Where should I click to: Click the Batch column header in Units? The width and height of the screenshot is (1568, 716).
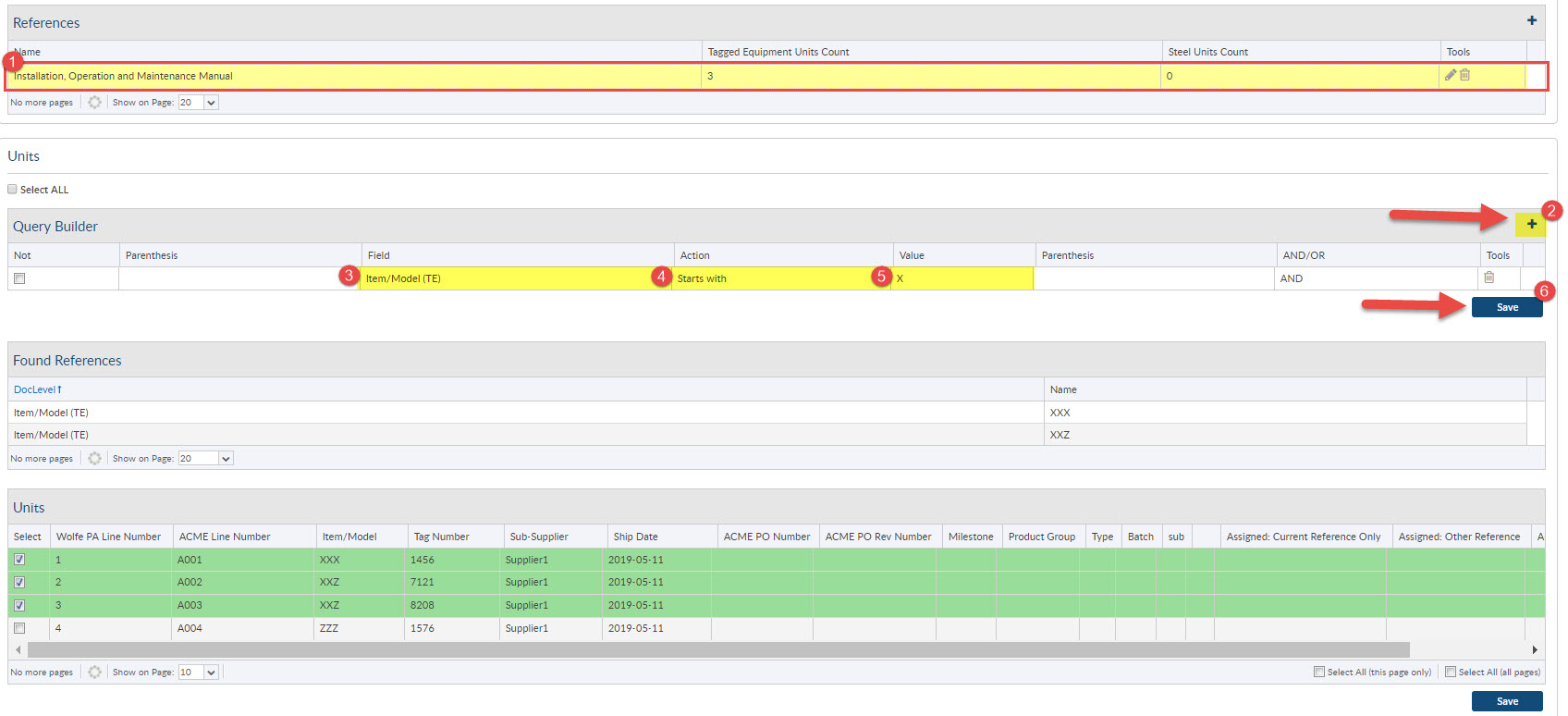[1141, 537]
